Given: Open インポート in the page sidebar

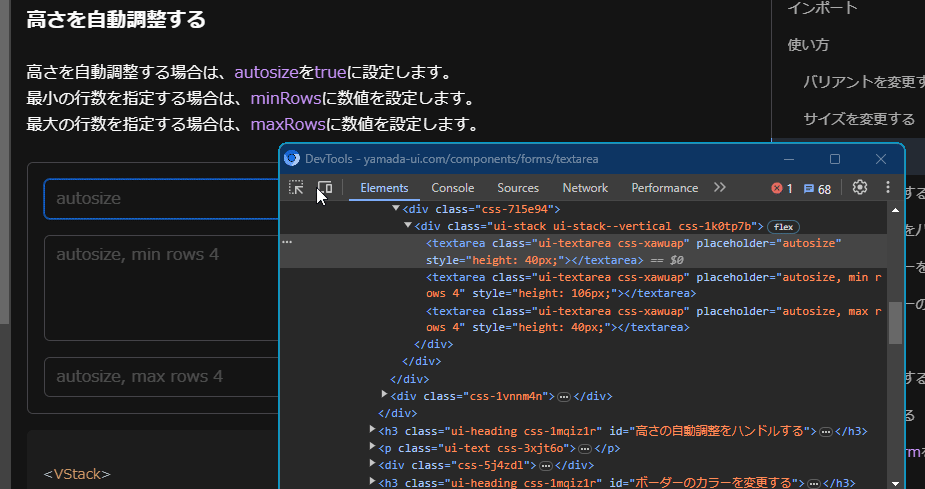Looking at the screenshot, I should coord(822,8).
